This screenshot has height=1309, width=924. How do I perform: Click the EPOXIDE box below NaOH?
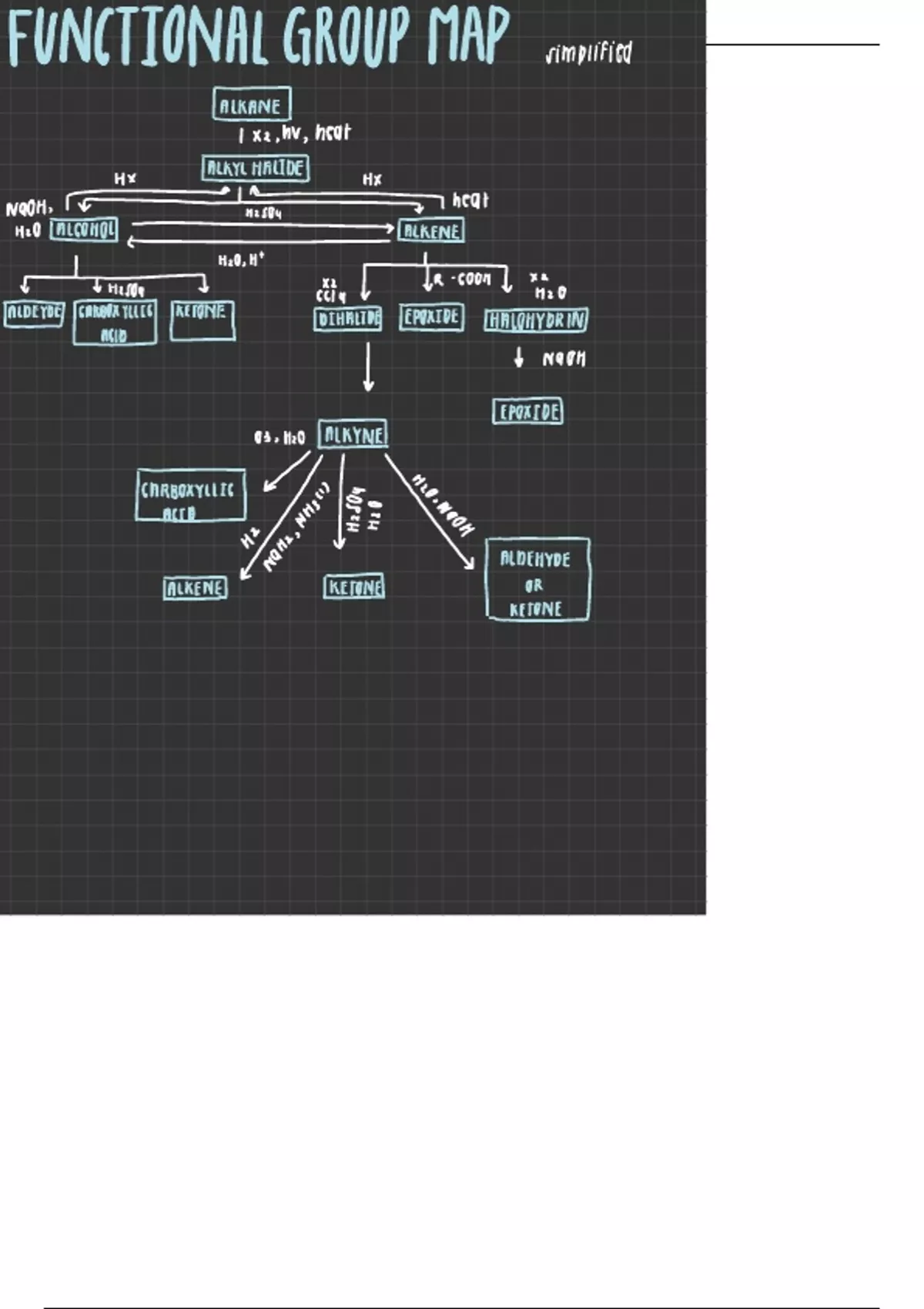(527, 412)
